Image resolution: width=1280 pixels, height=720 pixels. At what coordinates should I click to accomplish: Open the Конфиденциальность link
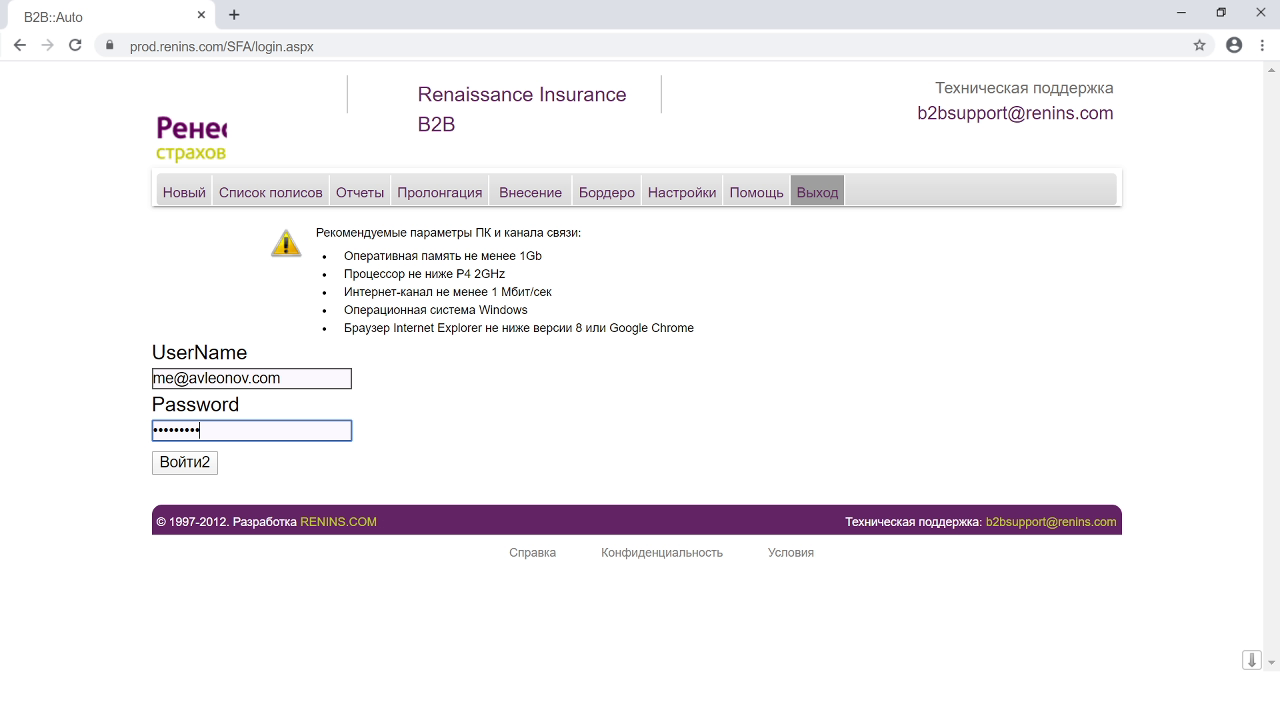(662, 552)
